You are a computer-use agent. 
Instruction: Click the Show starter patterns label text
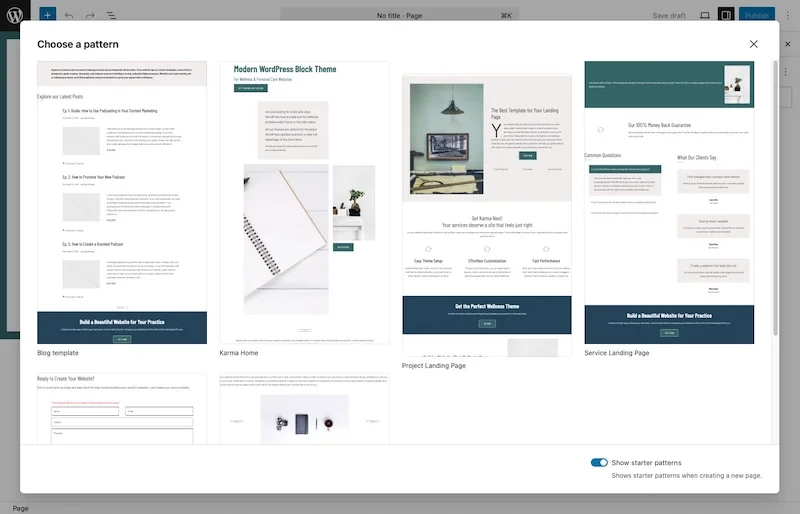tap(646, 462)
